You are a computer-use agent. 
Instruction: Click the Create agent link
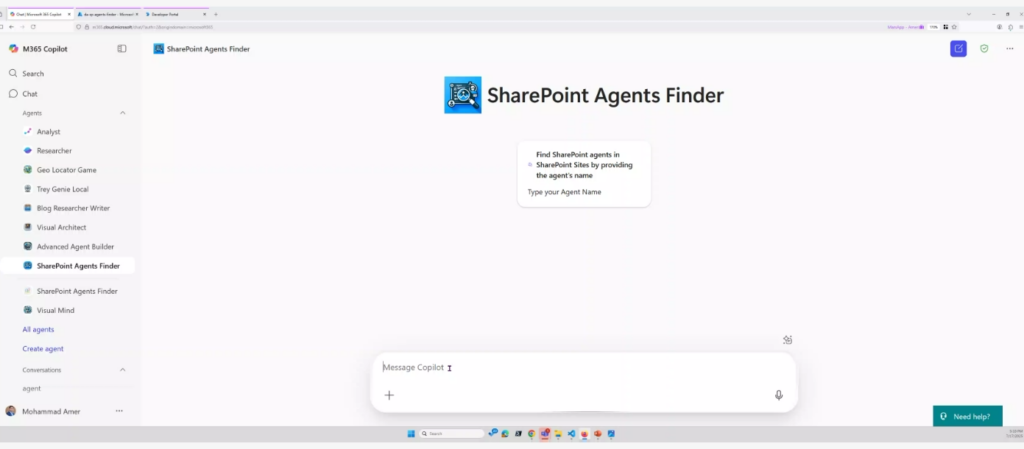pos(43,349)
